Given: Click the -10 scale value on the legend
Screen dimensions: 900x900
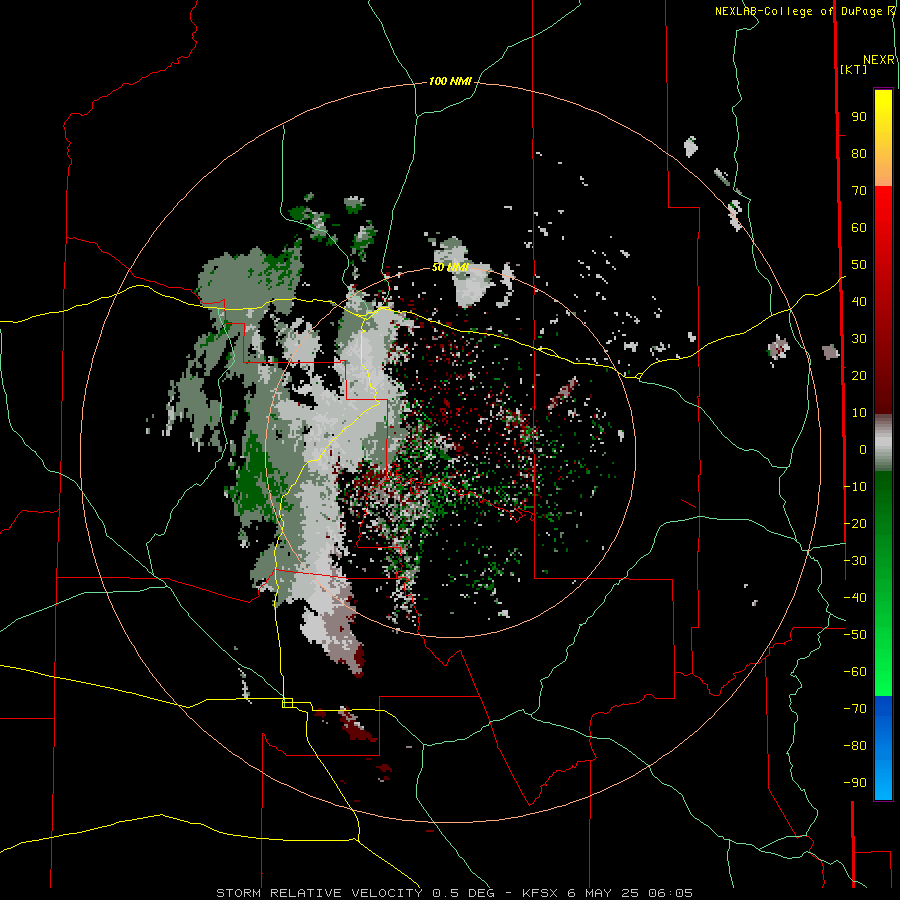Looking at the screenshot, I should pyautogui.click(x=855, y=487).
